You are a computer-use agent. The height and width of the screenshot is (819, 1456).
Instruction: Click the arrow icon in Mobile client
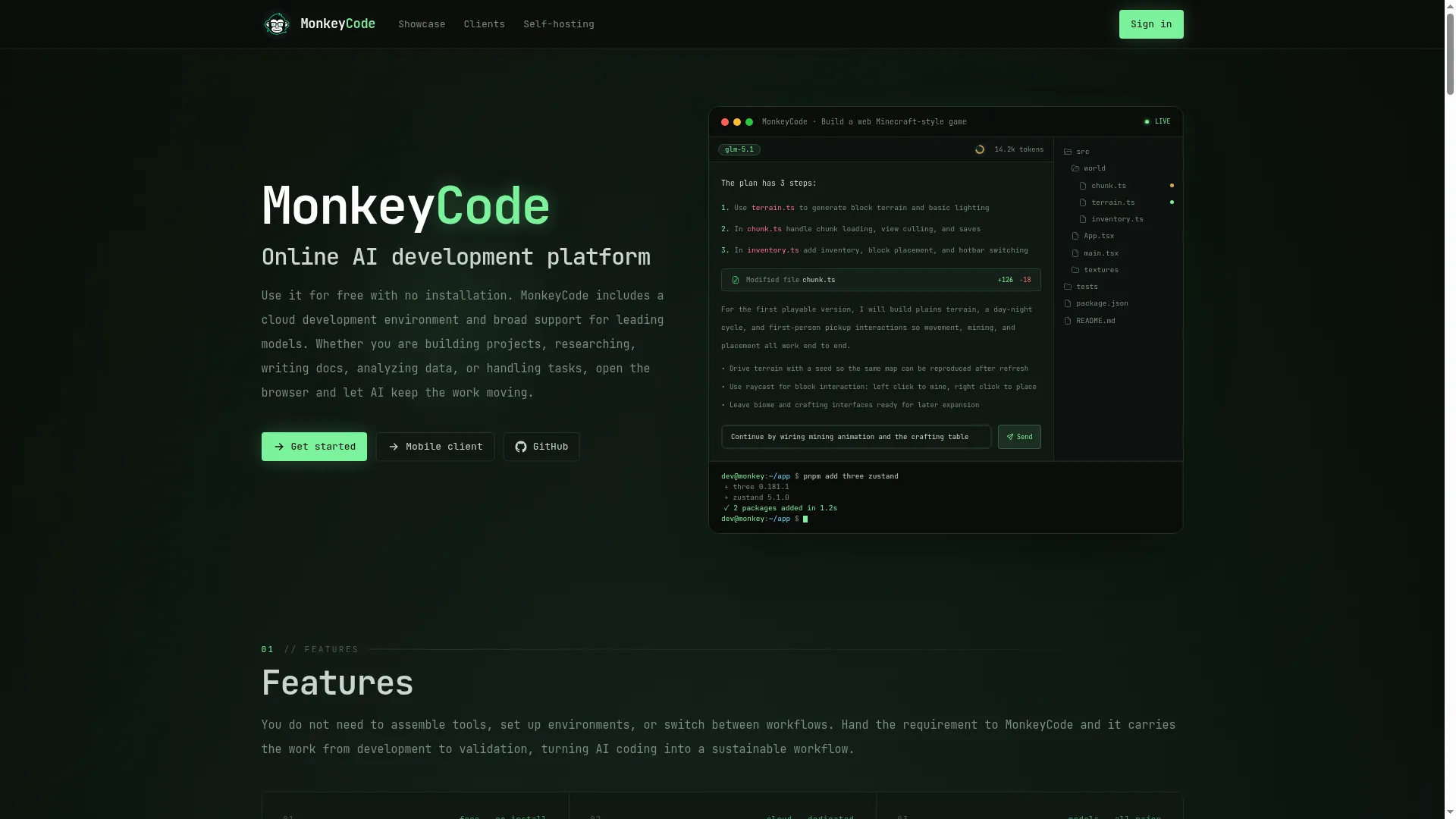click(x=394, y=447)
